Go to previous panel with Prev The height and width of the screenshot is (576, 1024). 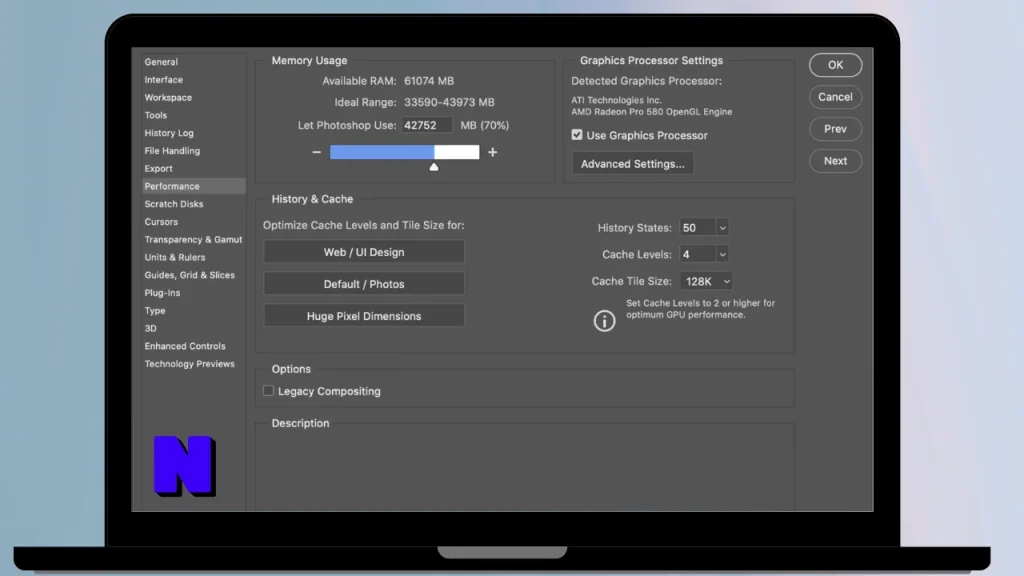tap(835, 129)
